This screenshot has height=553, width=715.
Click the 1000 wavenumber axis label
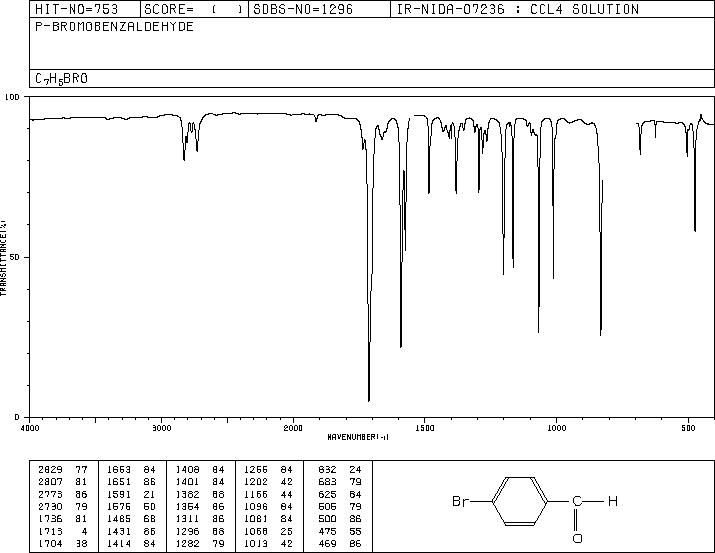point(556,428)
